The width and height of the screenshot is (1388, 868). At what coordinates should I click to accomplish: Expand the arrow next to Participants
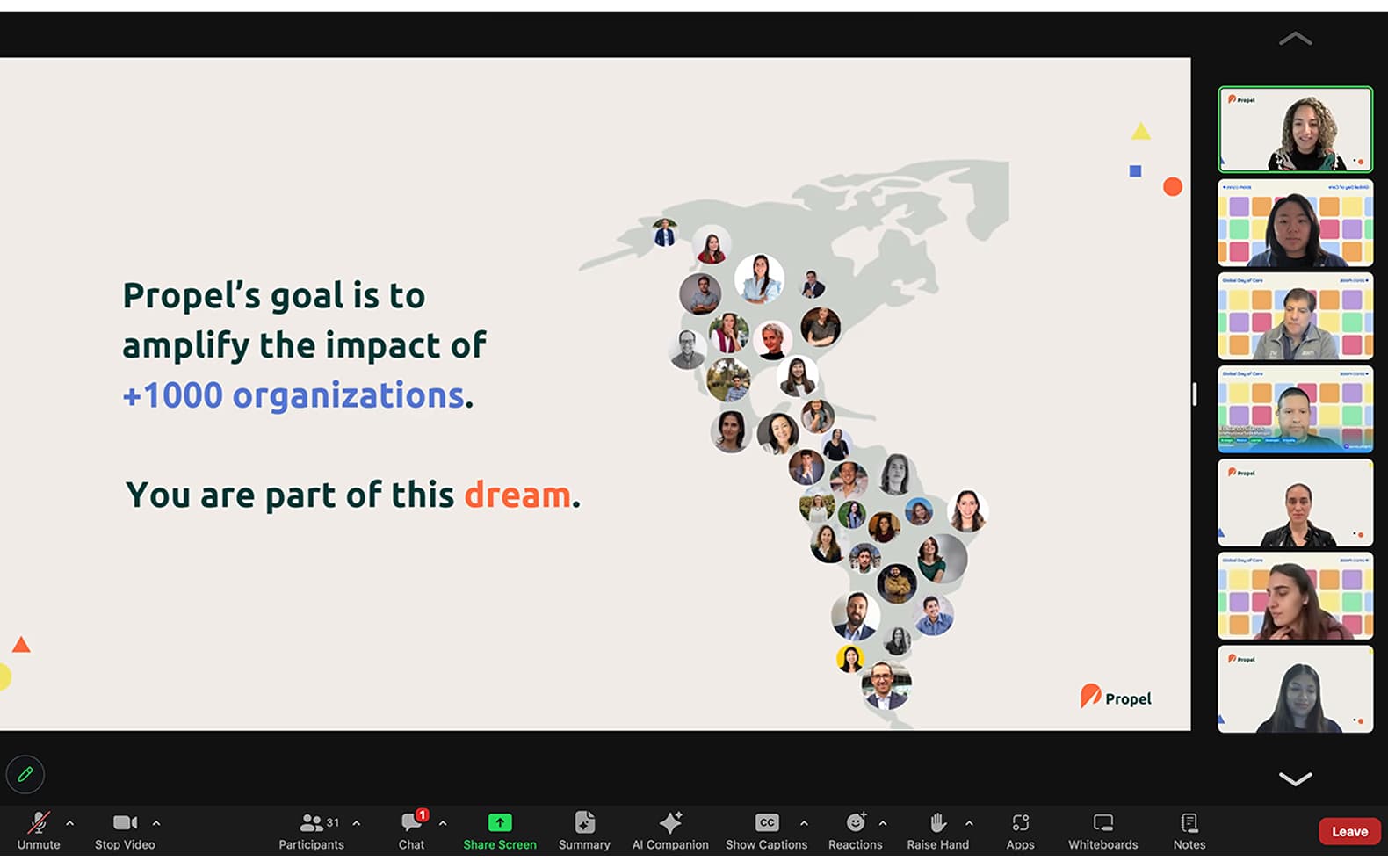[x=357, y=823]
